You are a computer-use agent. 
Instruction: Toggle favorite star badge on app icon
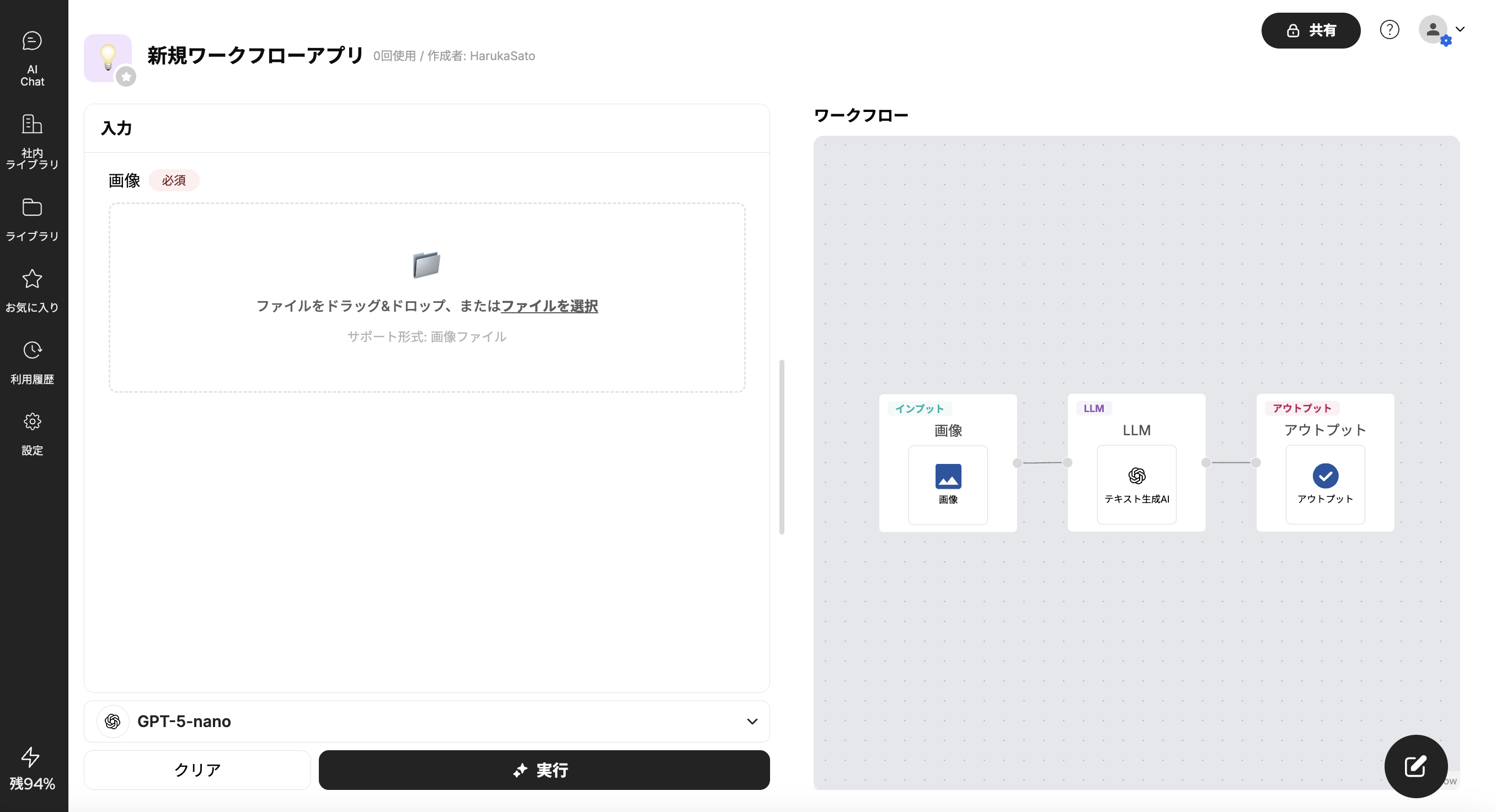coord(126,76)
